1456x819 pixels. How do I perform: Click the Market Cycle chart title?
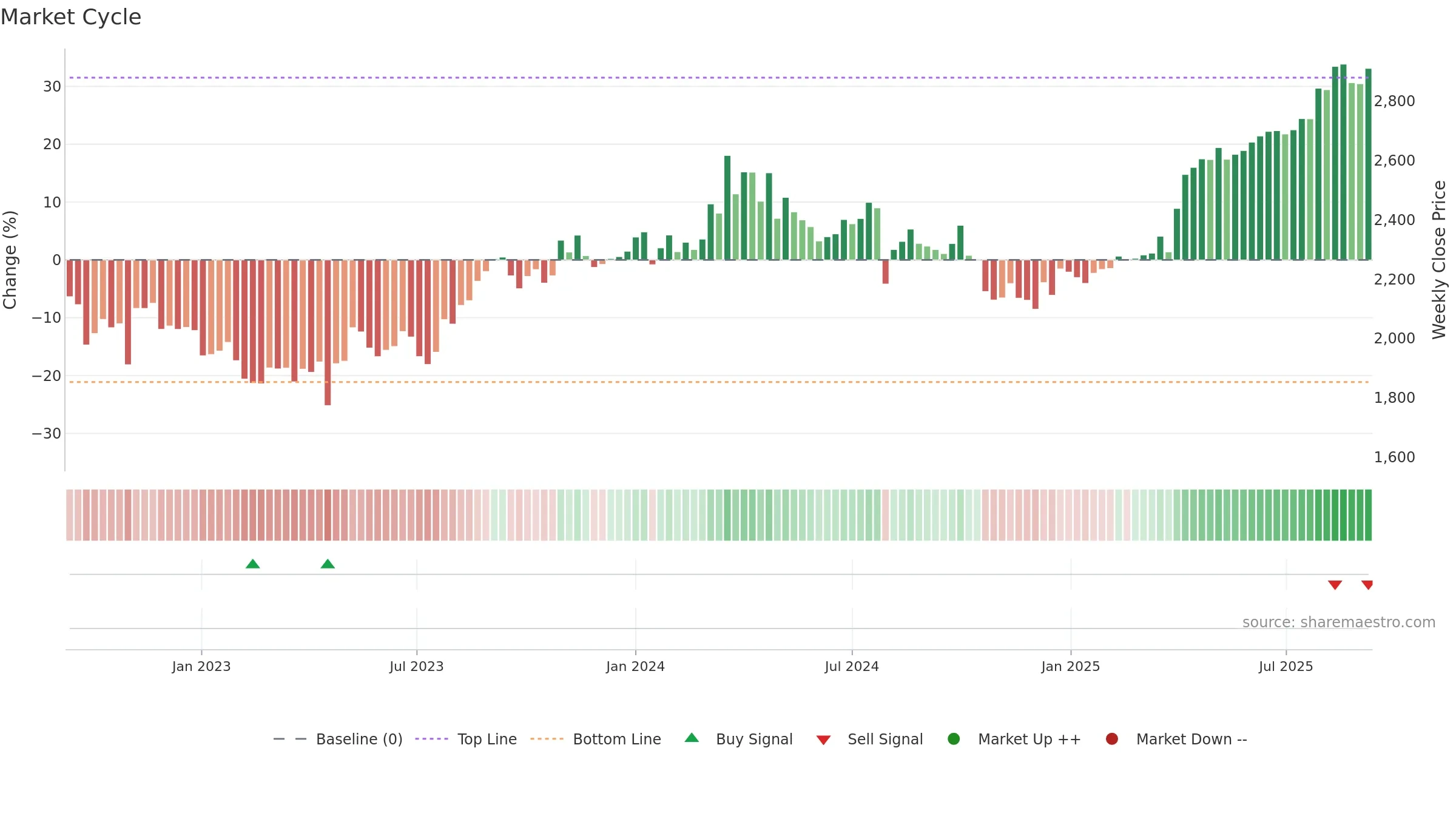pos(71,17)
